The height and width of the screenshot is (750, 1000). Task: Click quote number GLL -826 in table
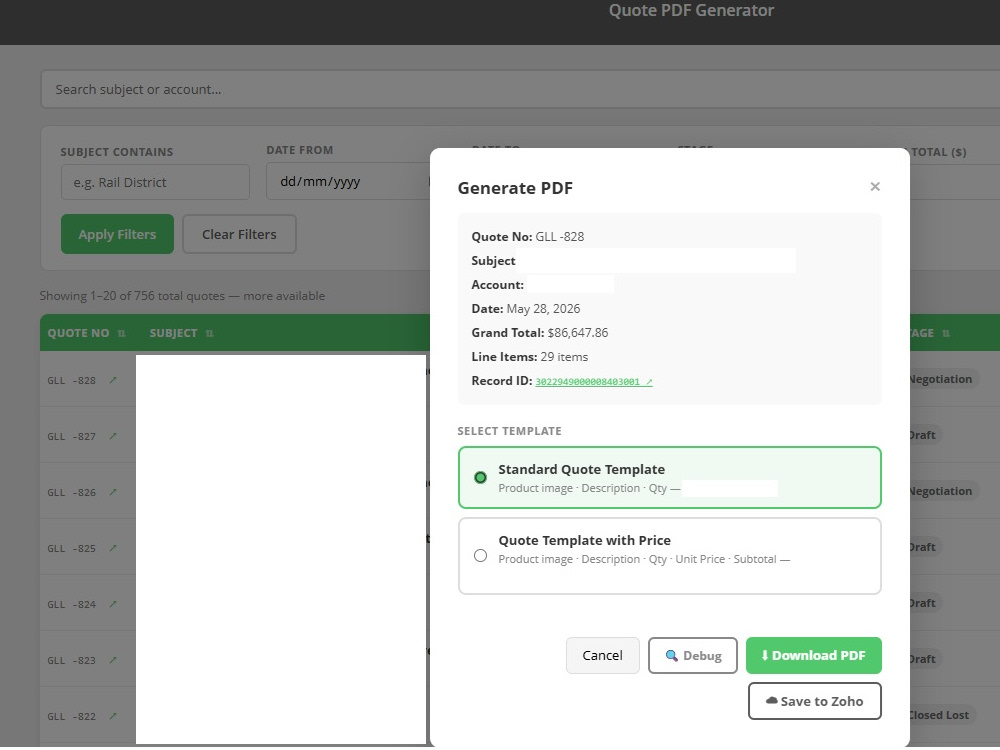click(71, 493)
